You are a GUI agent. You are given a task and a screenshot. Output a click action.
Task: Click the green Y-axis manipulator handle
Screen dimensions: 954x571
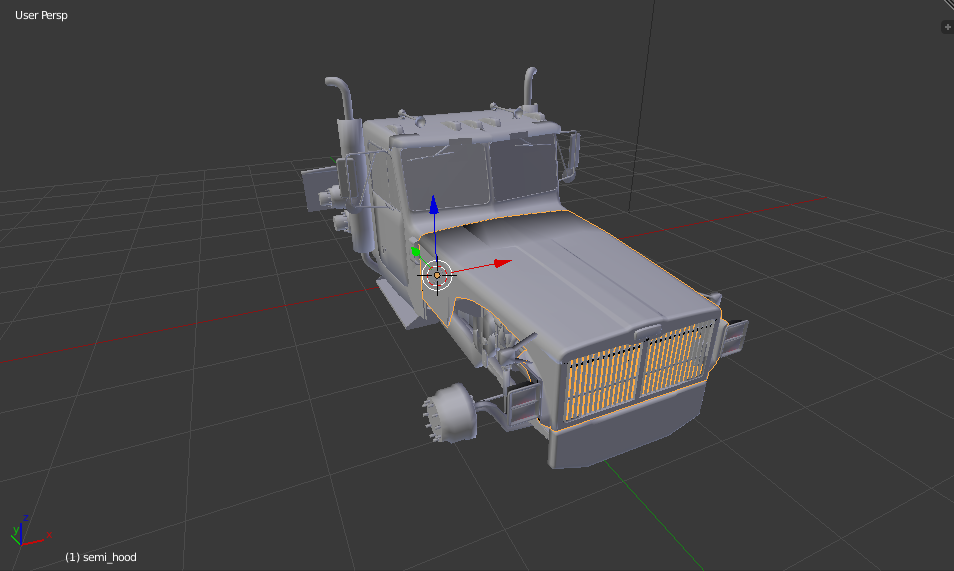pos(416,251)
